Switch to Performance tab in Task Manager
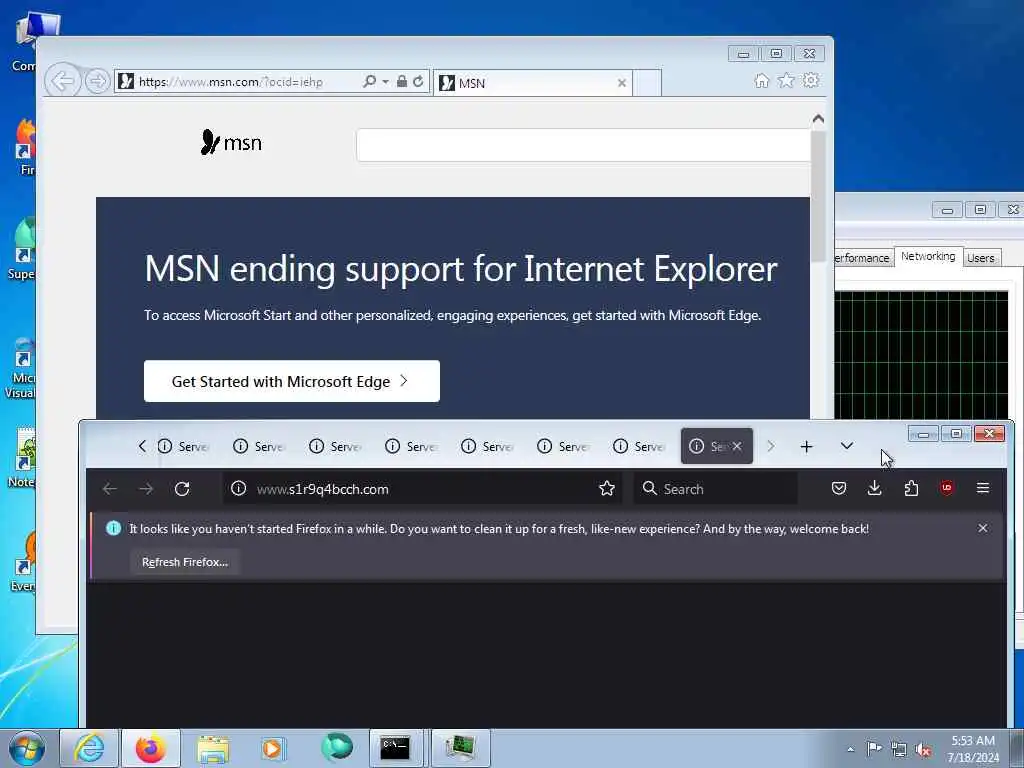1024x768 pixels. (863, 258)
